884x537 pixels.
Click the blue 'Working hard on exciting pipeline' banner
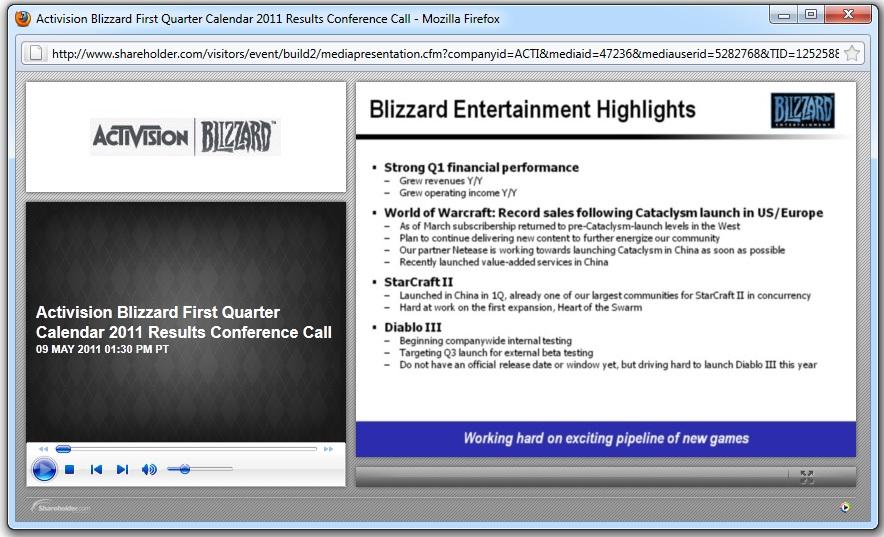(605, 438)
